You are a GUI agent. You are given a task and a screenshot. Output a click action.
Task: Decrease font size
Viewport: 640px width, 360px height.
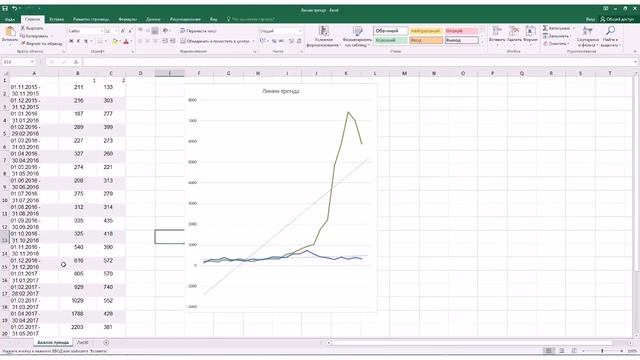click(x=130, y=31)
